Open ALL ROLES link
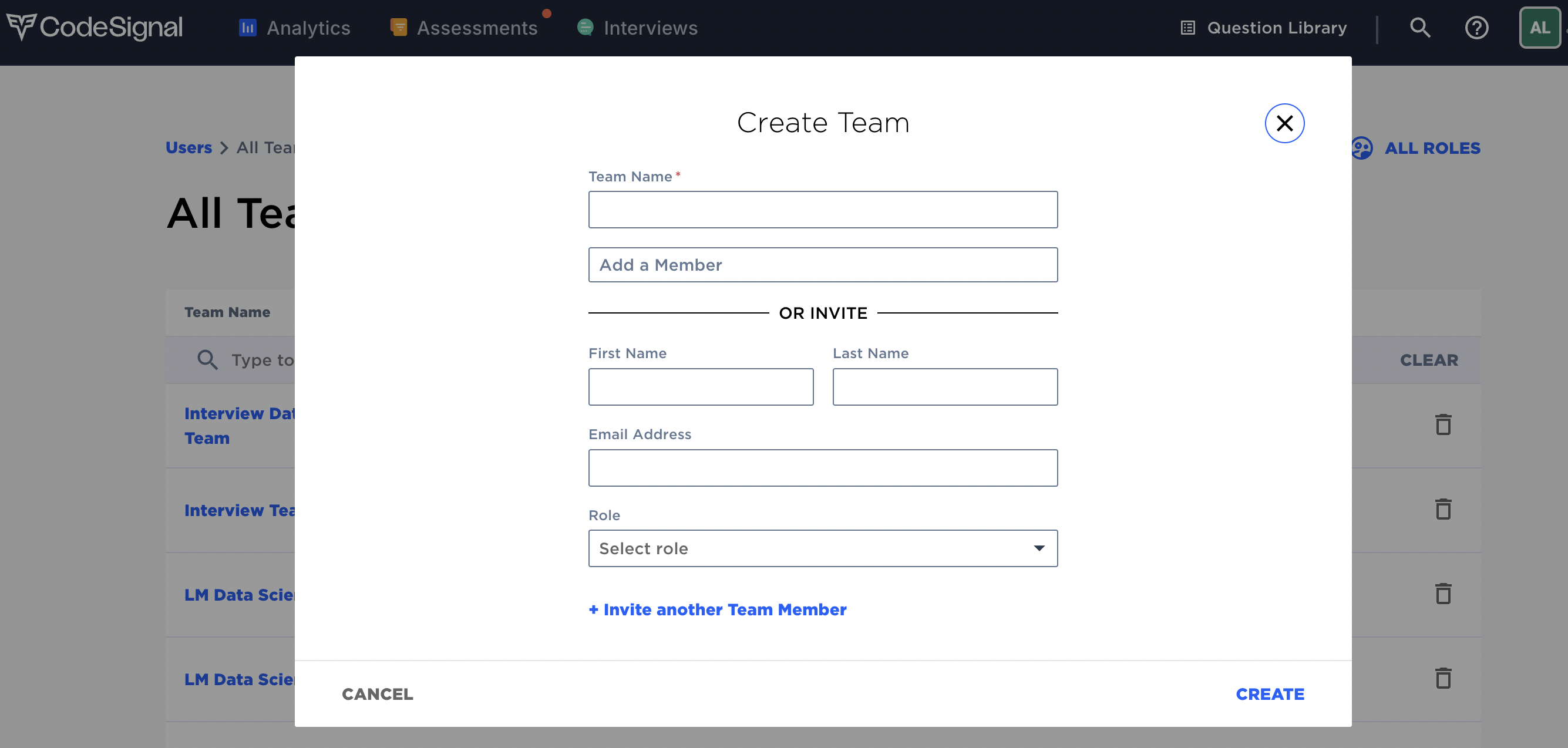 coord(1432,148)
